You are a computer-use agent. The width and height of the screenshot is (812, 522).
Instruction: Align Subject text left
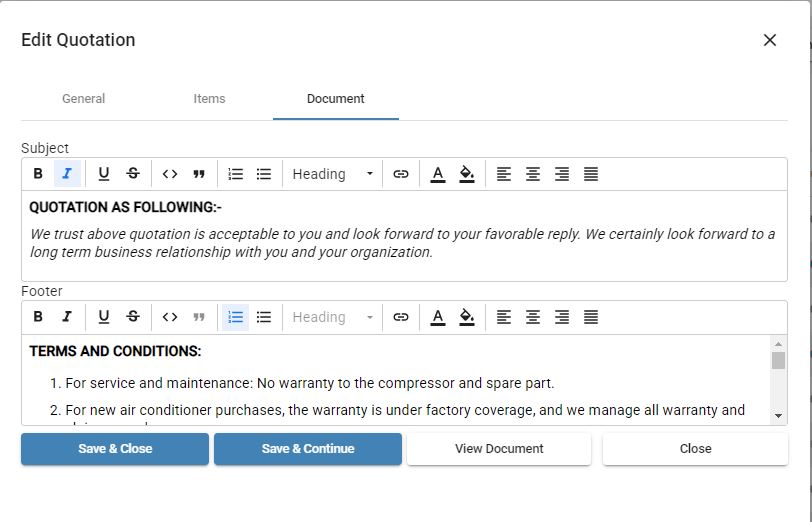coord(504,174)
